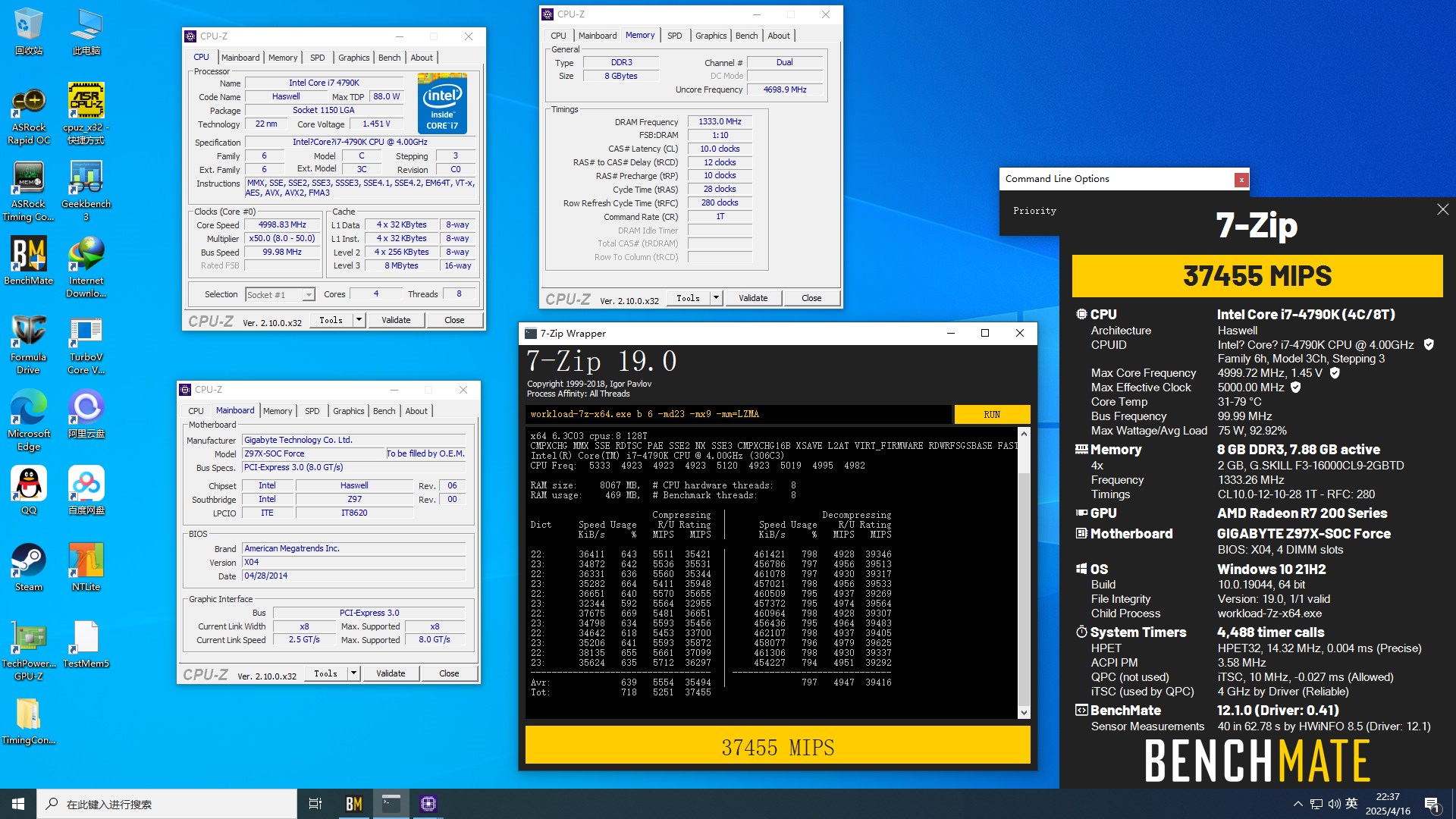
Task: Open the This PC desktop icon
Action: [86, 32]
